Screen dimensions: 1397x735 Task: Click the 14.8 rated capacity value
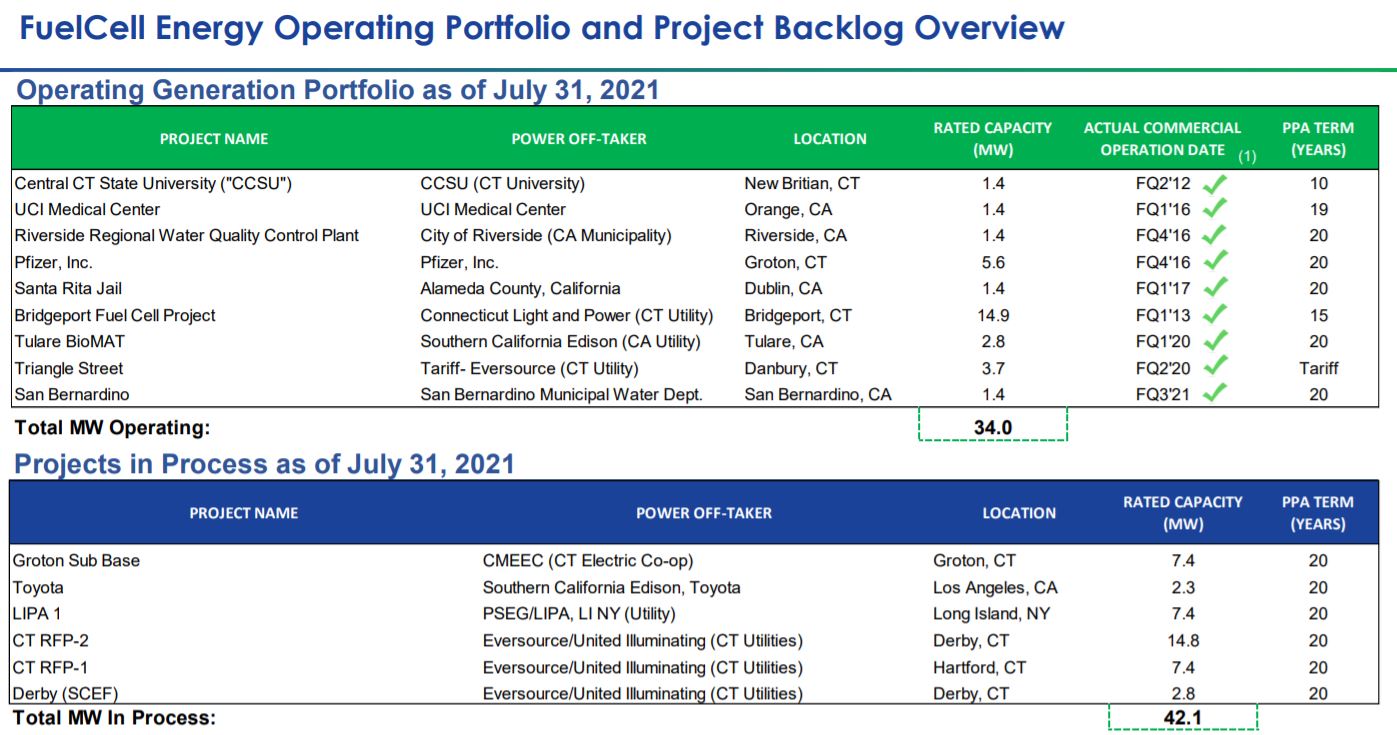point(1183,641)
